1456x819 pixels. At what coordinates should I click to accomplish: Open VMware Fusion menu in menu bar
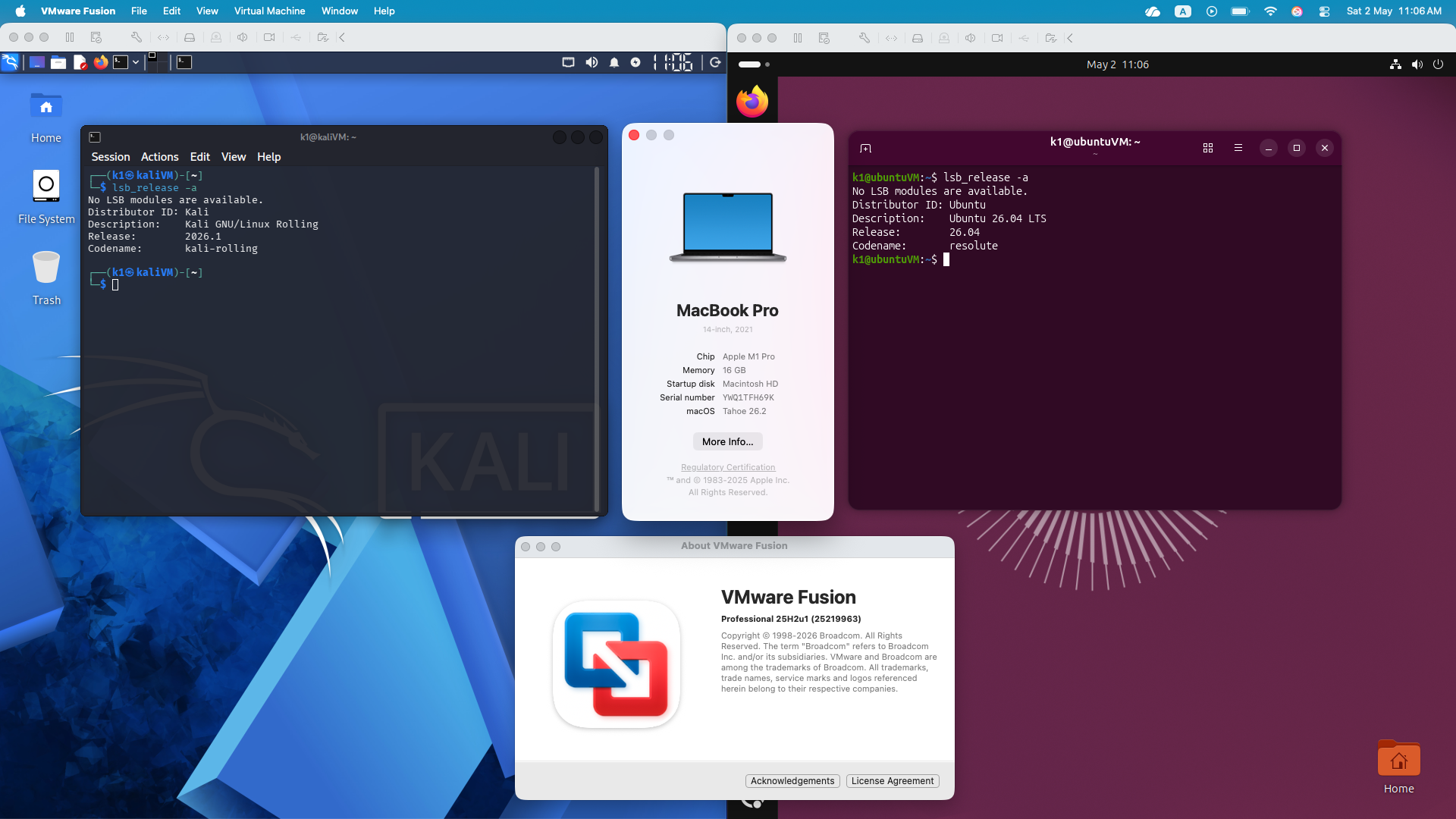pos(78,11)
